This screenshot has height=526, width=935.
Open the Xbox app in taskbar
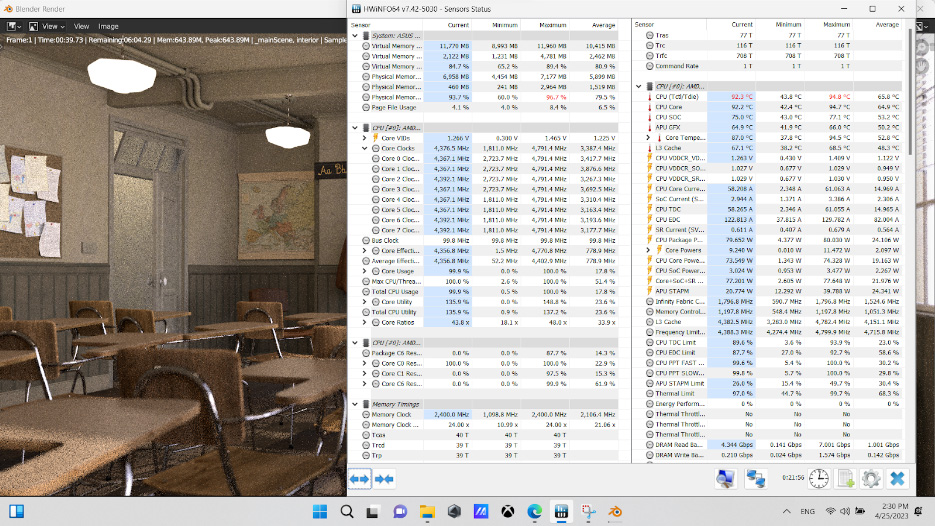click(x=507, y=512)
